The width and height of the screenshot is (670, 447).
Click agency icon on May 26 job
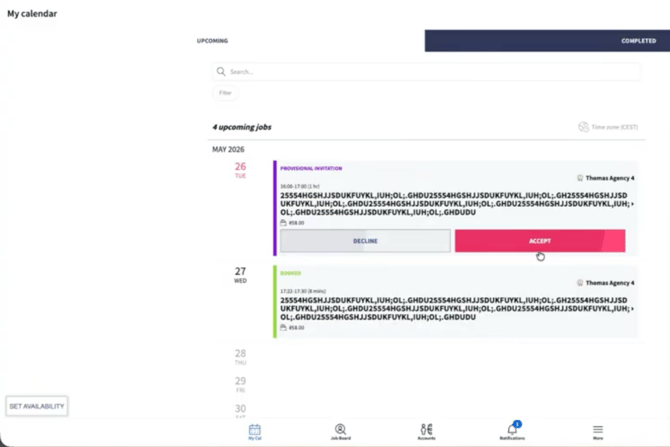(580, 178)
